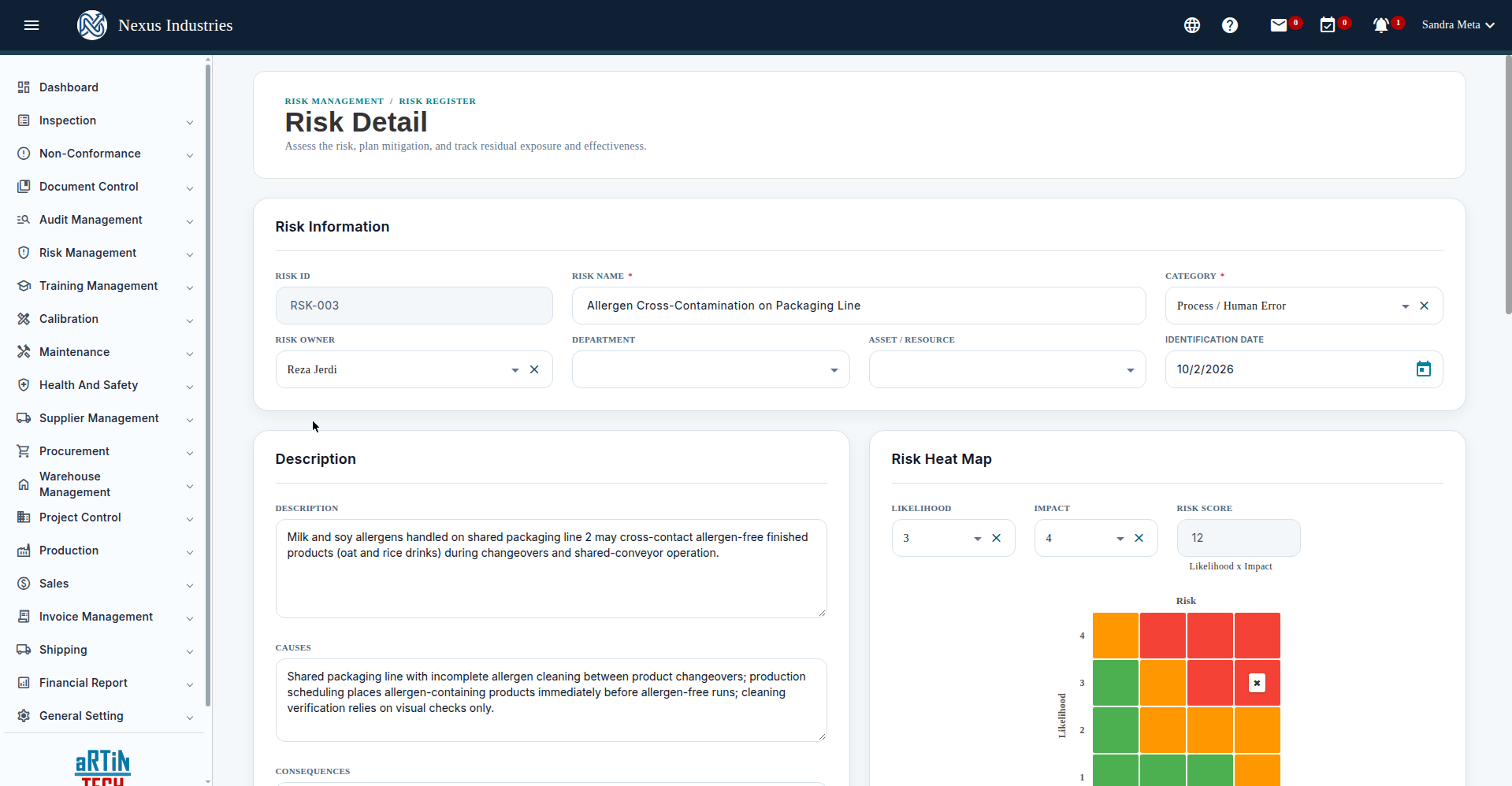This screenshot has width=1512, height=786.
Task: Open the Asset / Resource dropdown
Action: tap(1007, 369)
